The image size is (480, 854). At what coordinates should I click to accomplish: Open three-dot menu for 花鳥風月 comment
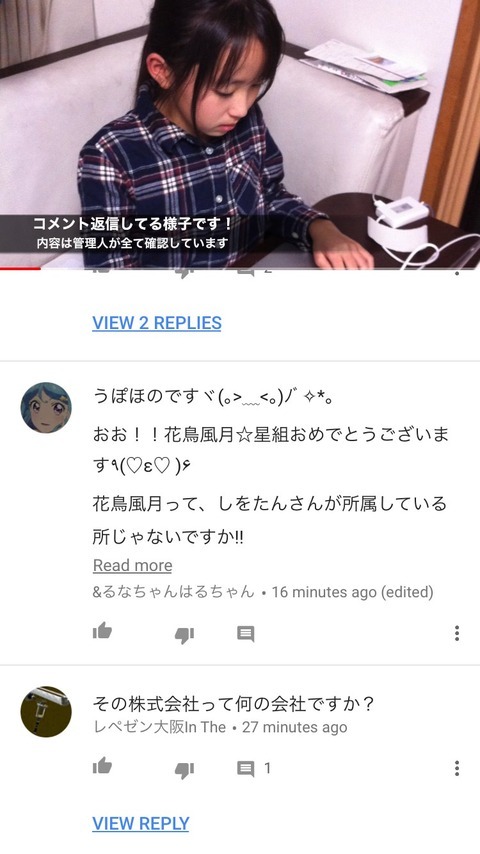tap(457, 633)
